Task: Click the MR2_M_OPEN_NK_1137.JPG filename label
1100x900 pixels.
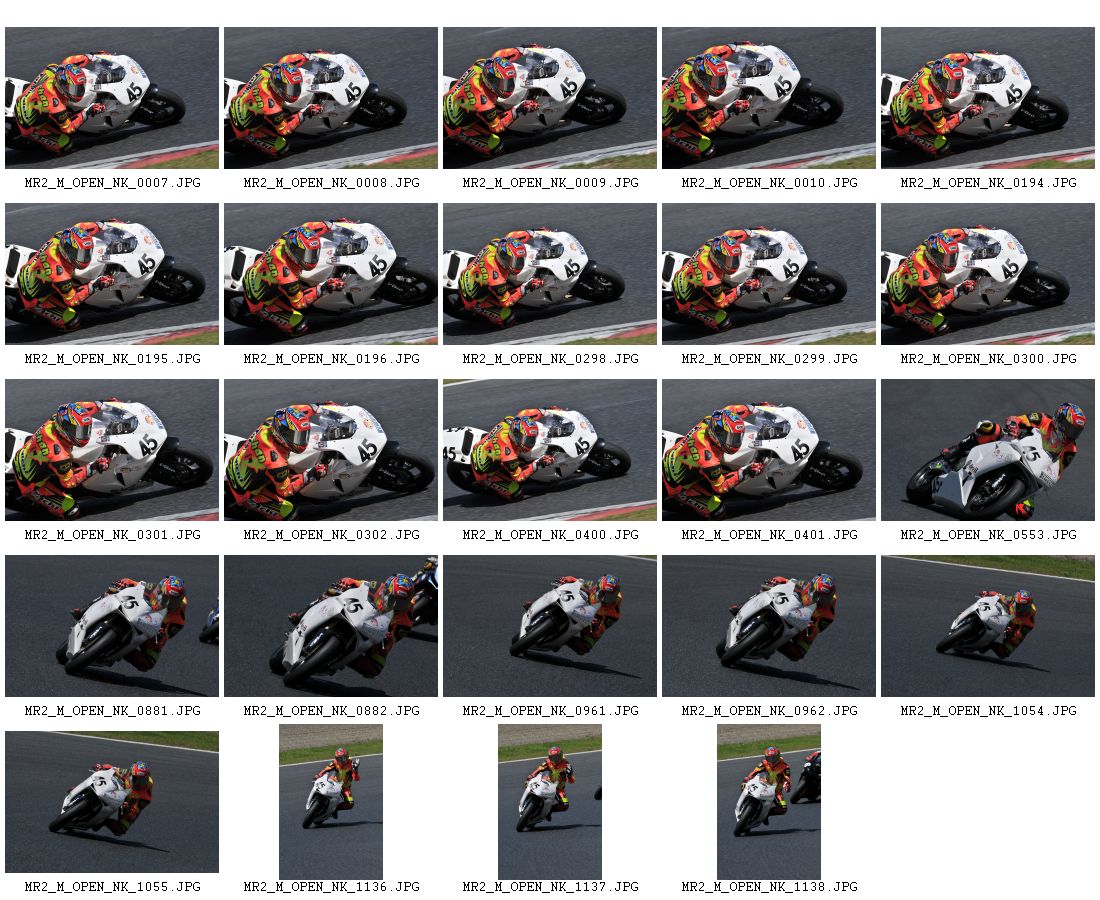Action: [551, 887]
